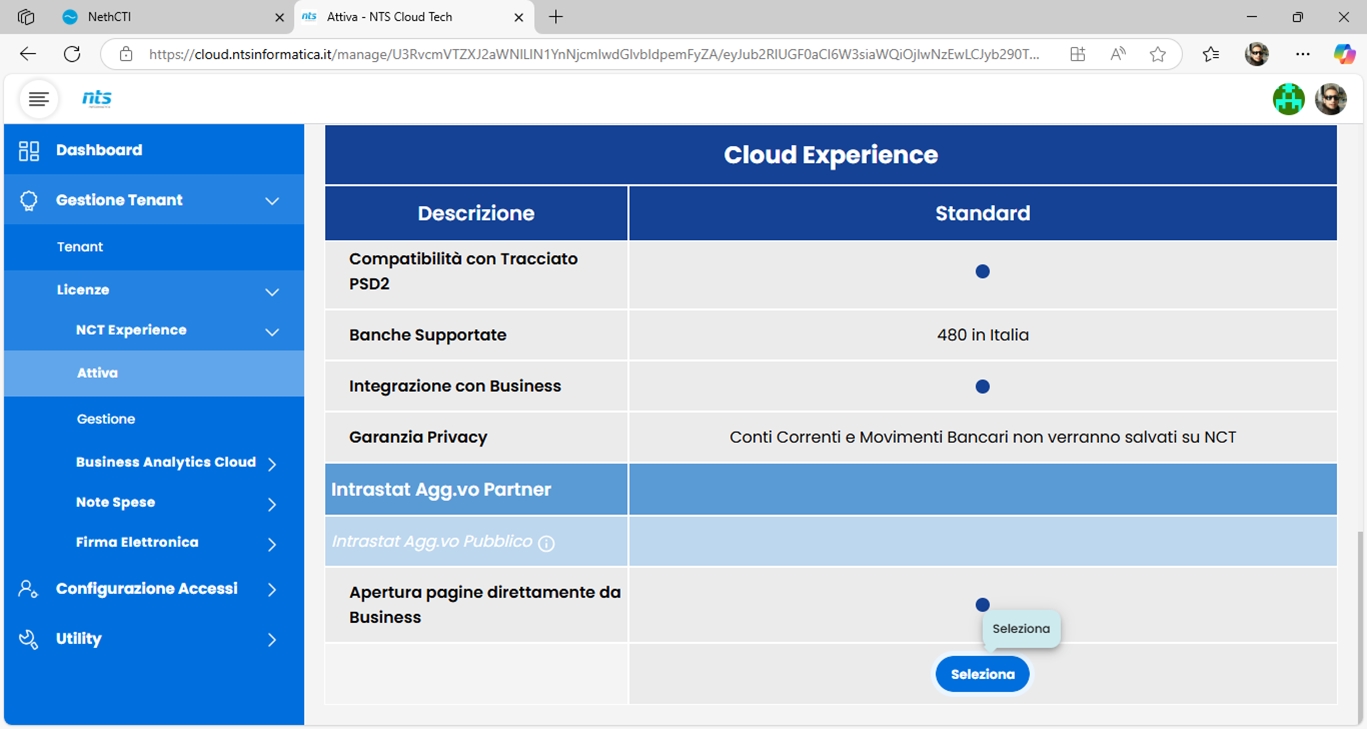Click the browser address bar URL
1367x729 pixels.
click(590, 54)
